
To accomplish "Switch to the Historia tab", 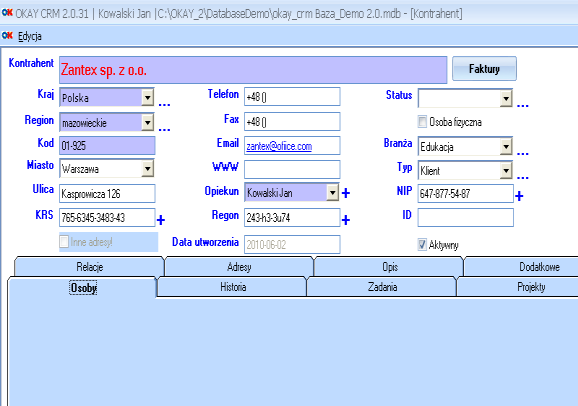I will 233,287.
